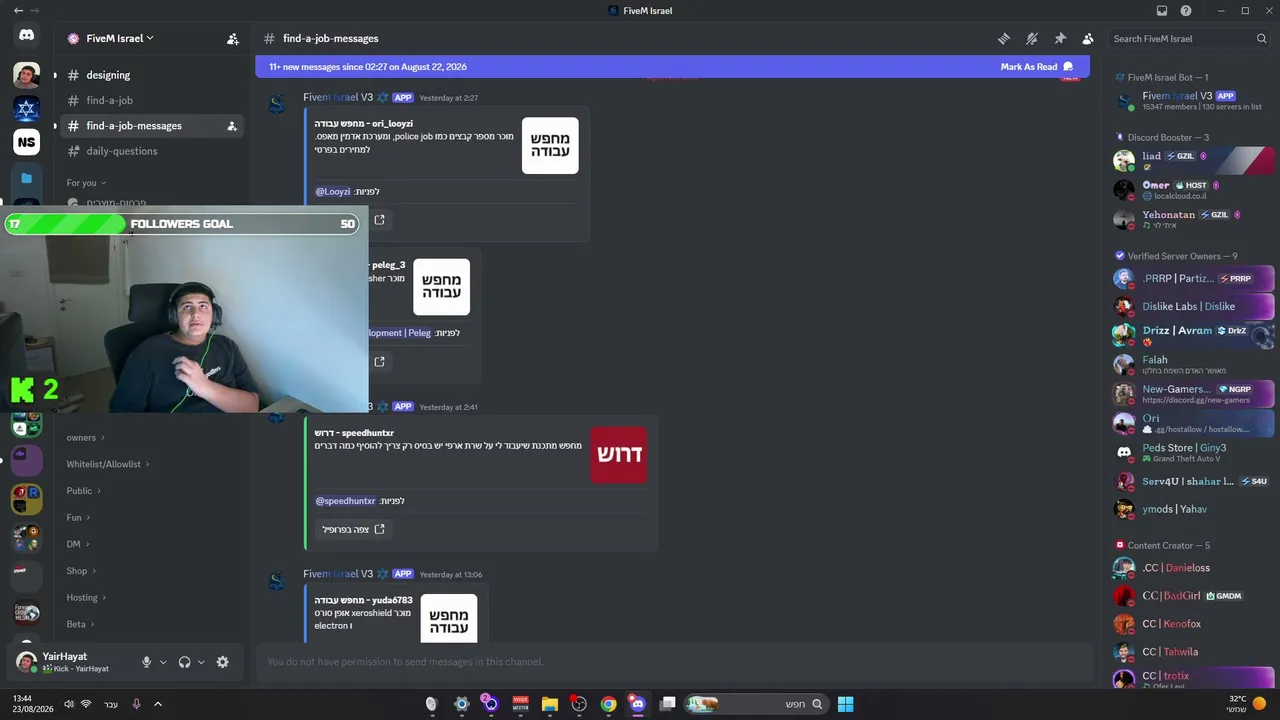1280x720 pixels.
Task: Open OBS Studio from the taskbar
Action: [x=579, y=704]
